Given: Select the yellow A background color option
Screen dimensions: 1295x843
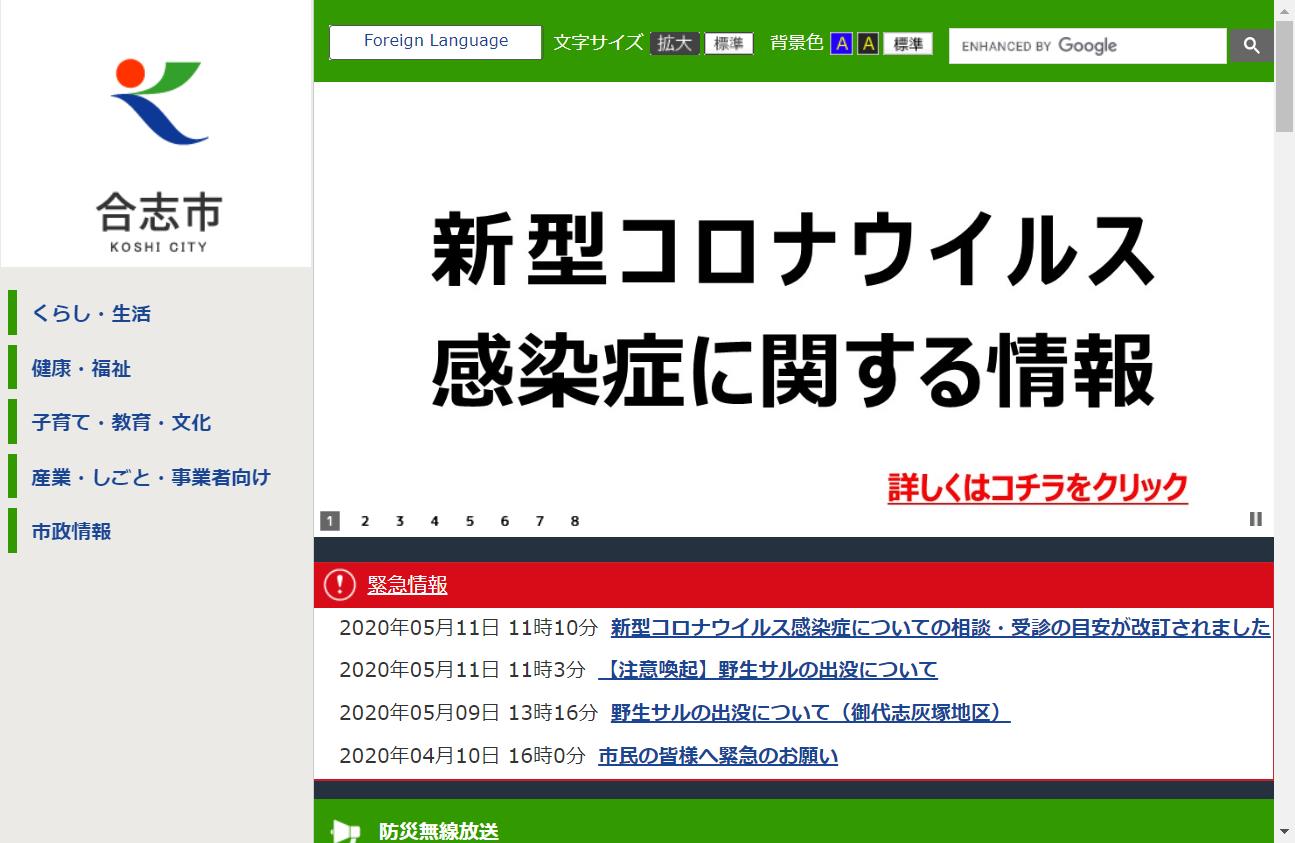Looking at the screenshot, I should tap(868, 43).
